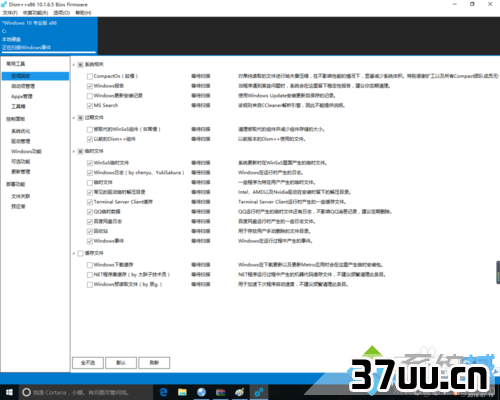
Task: Select 空间回收 in the sidebar
Action: pyautogui.click(x=35, y=76)
